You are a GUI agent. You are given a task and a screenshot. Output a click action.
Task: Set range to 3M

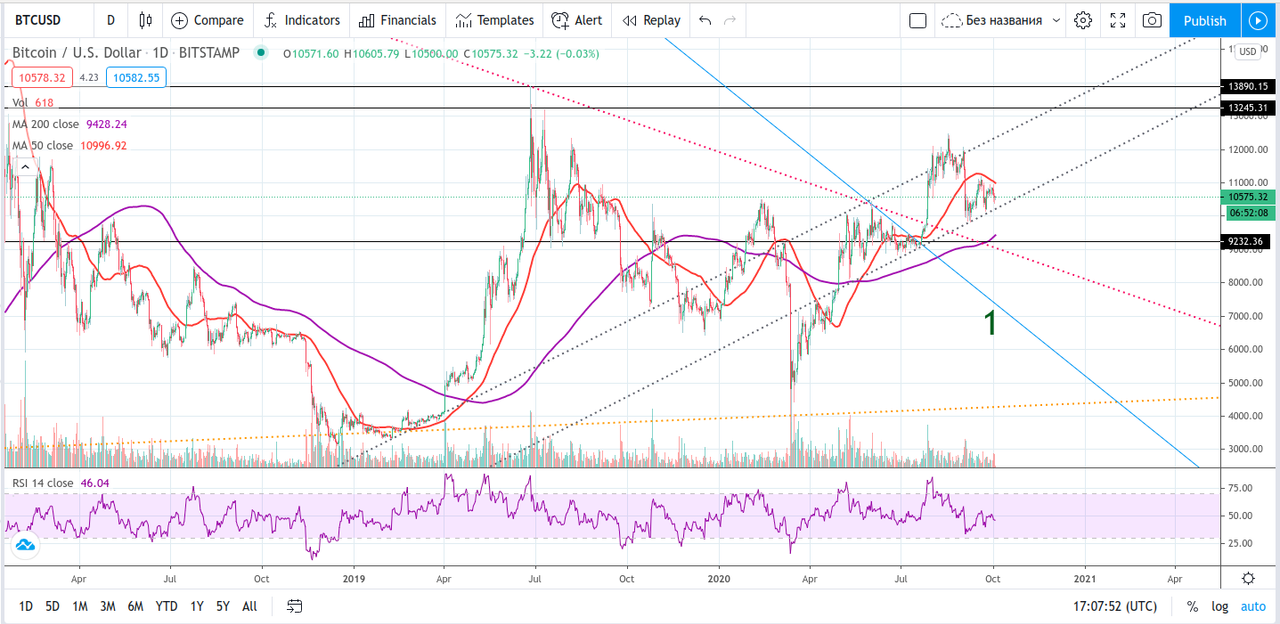pyautogui.click(x=107, y=606)
